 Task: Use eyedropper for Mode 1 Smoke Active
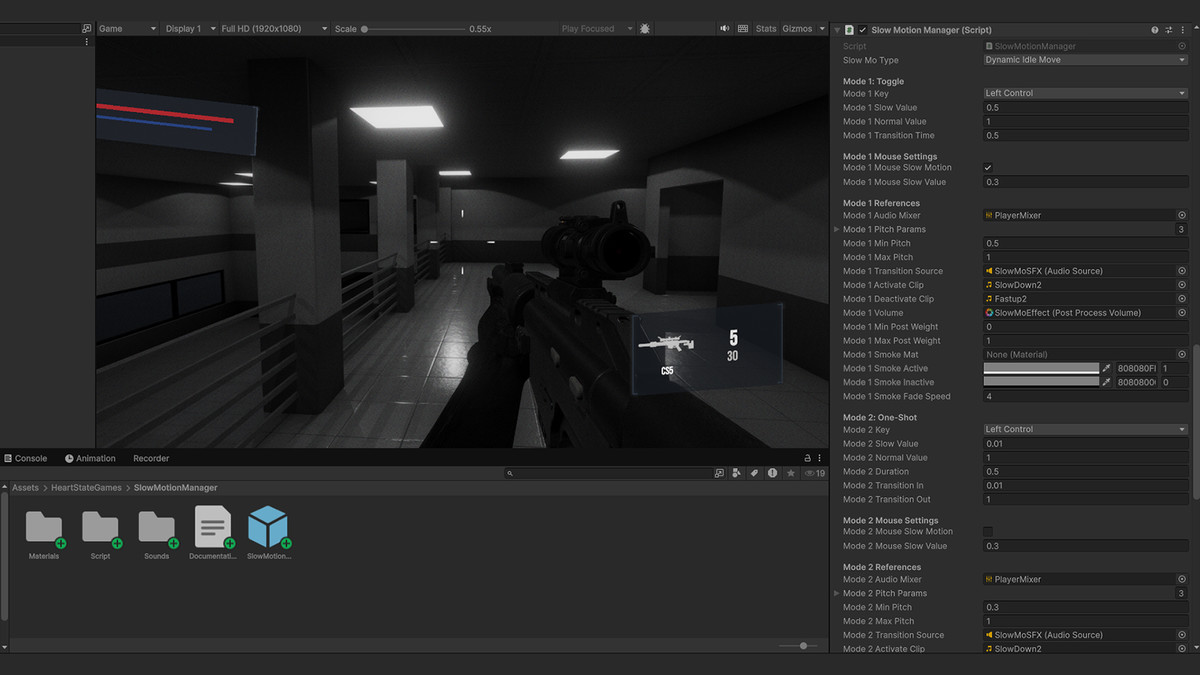[x=1107, y=368]
